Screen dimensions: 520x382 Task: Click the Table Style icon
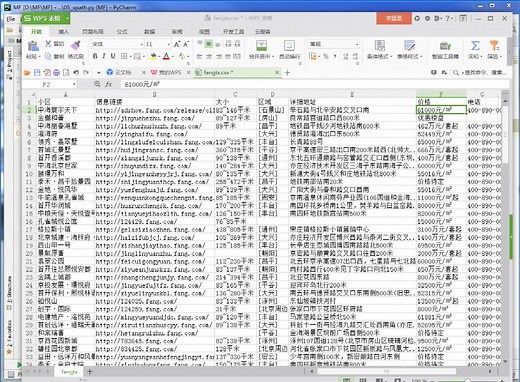[409, 46]
